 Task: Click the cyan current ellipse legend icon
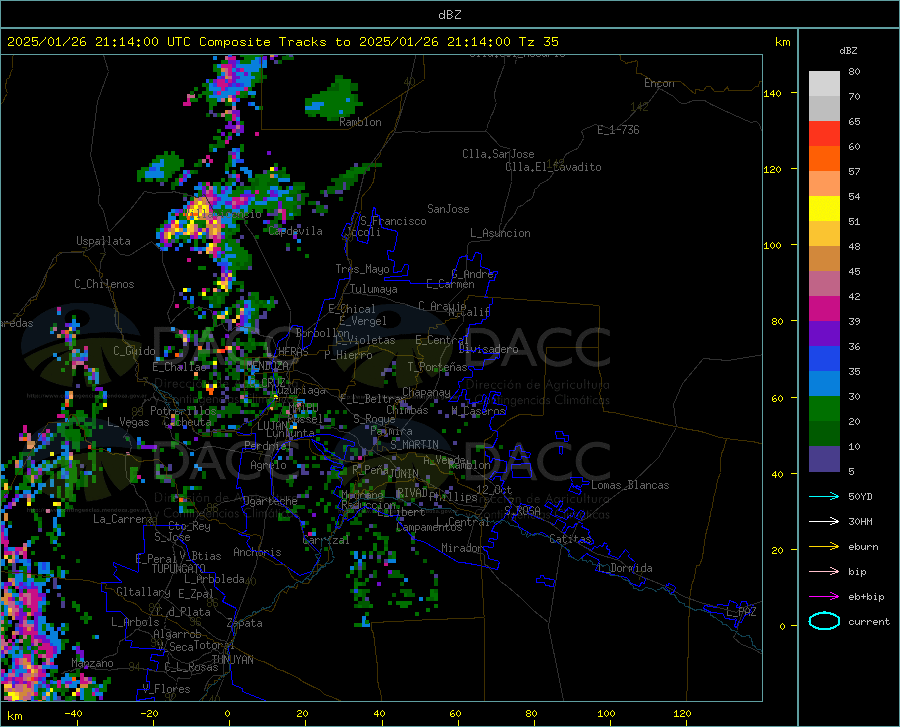click(x=824, y=621)
